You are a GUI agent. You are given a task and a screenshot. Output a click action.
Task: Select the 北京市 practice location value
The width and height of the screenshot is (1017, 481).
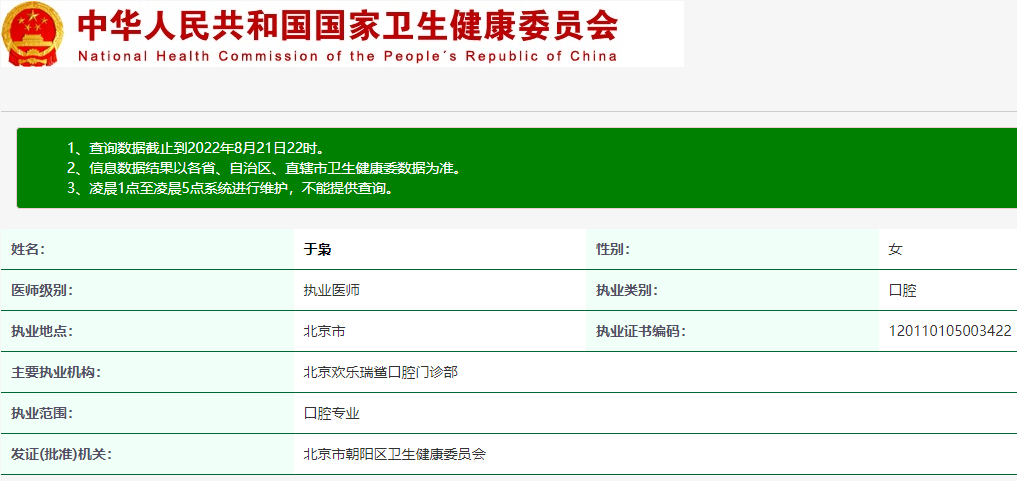point(324,331)
